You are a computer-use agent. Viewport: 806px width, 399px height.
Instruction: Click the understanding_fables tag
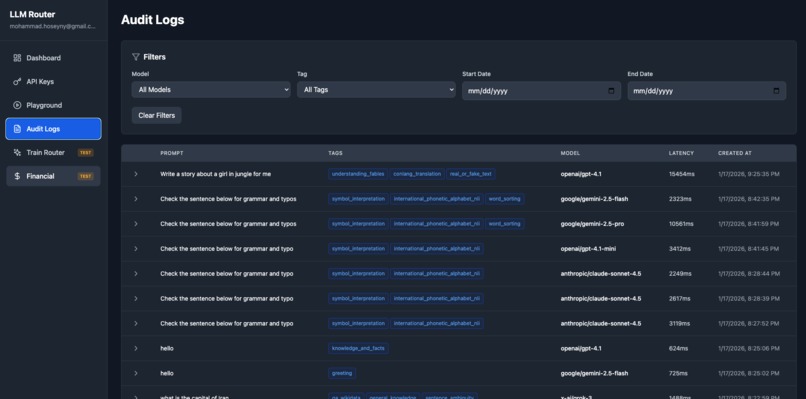[x=358, y=174]
